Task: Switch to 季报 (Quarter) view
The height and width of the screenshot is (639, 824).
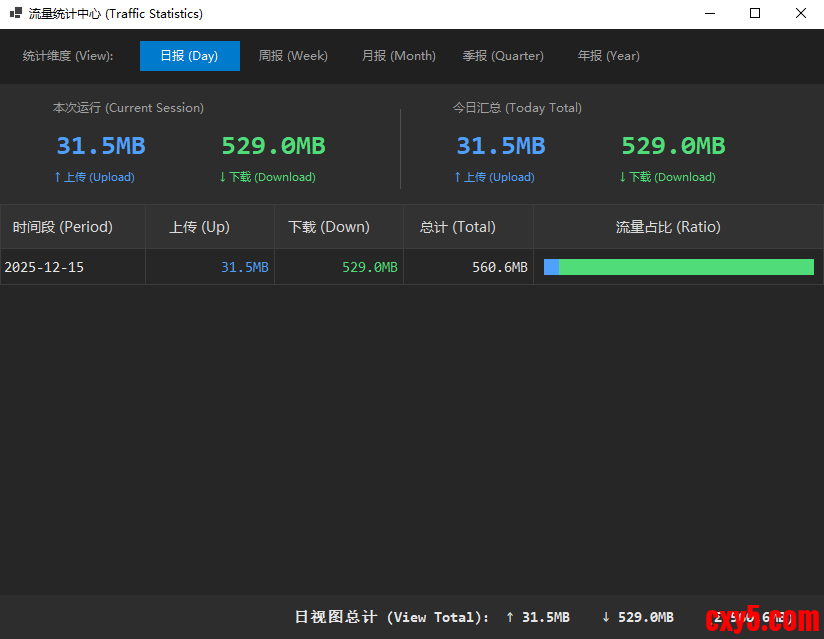Action: point(503,56)
